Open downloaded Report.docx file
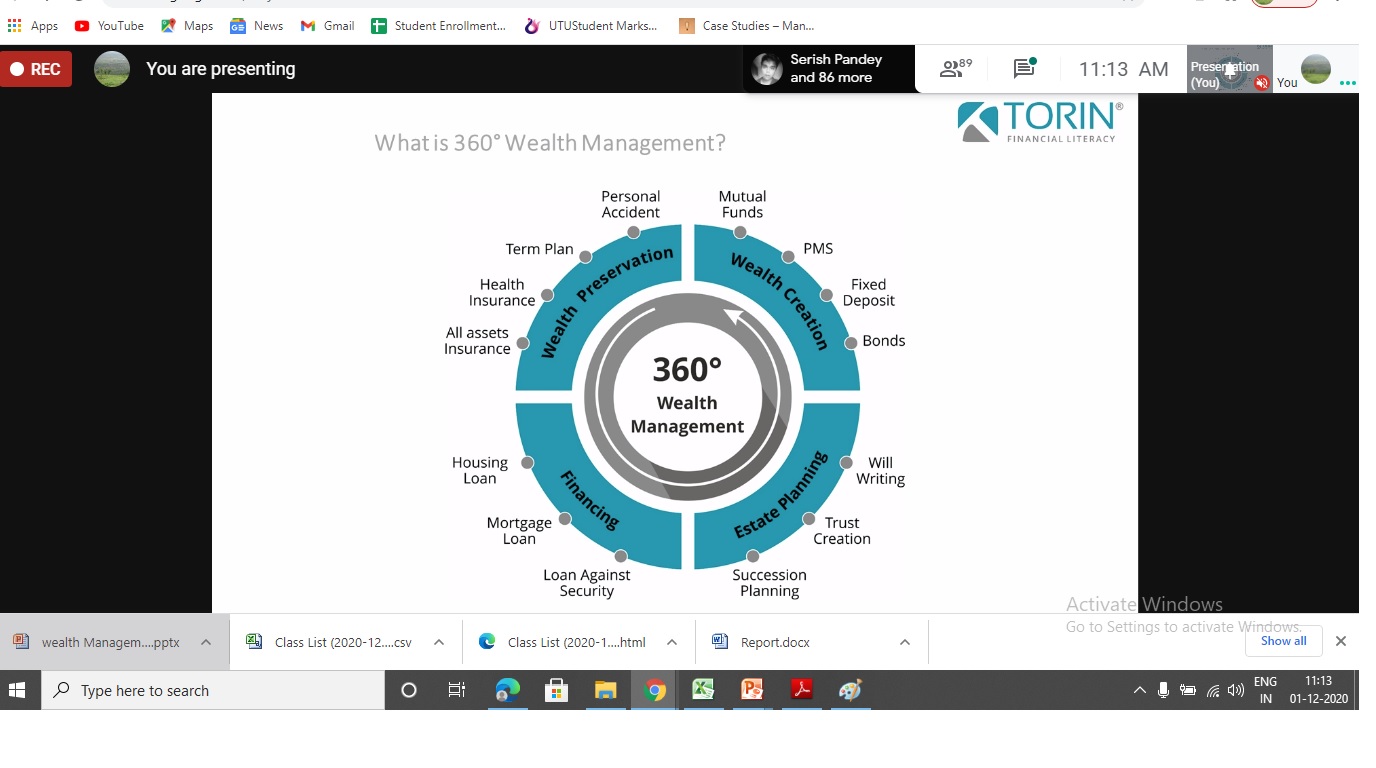 click(763, 642)
